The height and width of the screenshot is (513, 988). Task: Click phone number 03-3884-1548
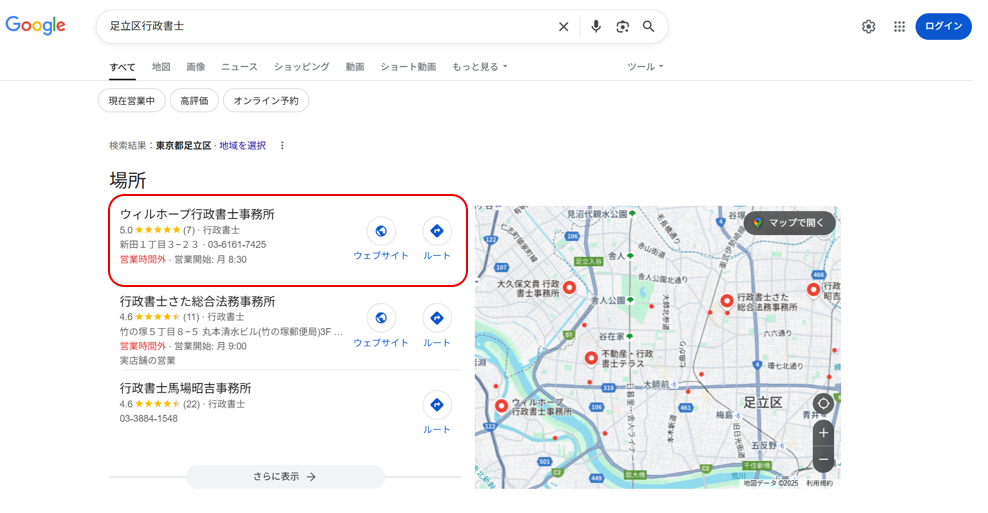click(149, 418)
